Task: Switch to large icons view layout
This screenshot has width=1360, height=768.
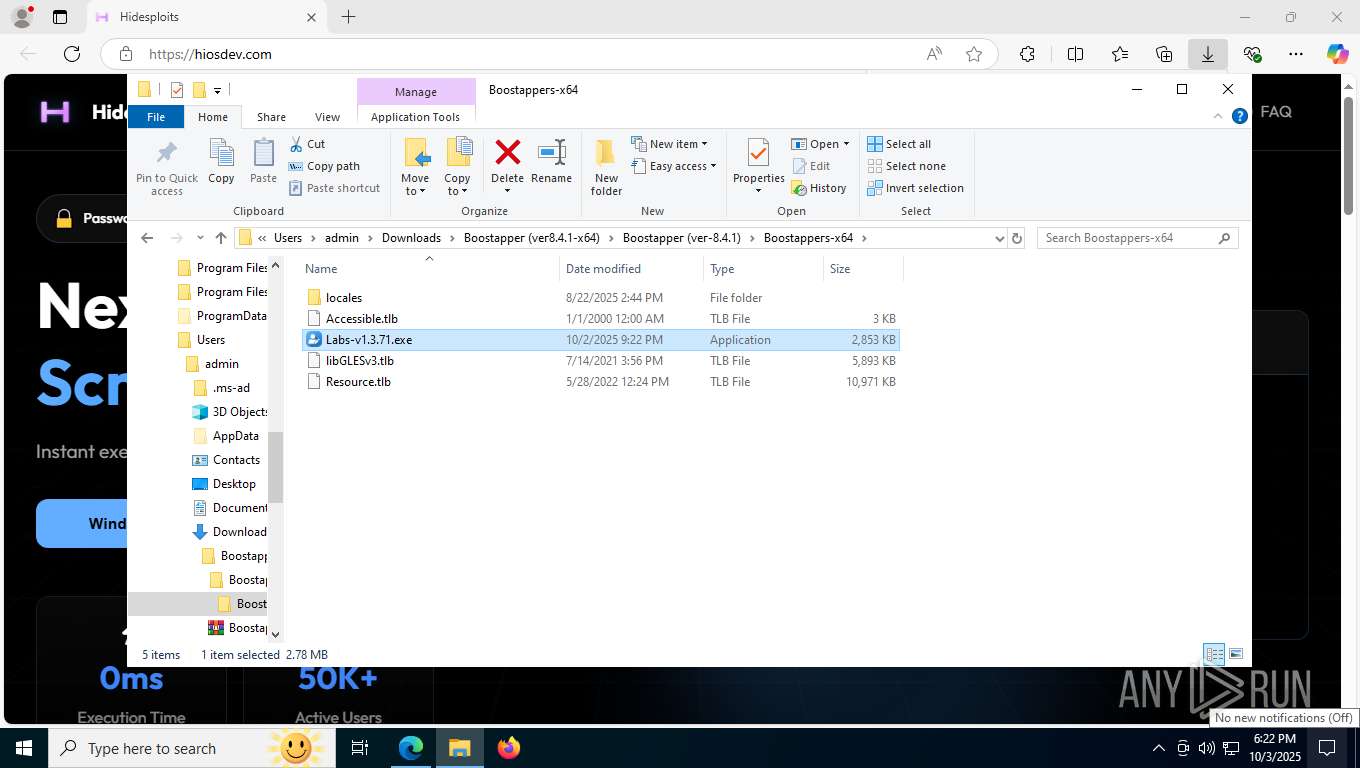Action: click(1236, 655)
